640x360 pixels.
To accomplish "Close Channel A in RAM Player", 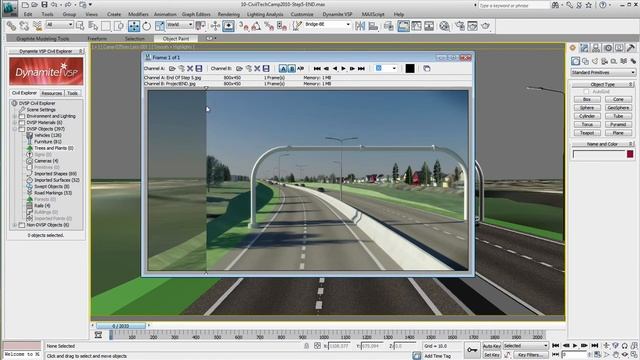I will coord(190,69).
